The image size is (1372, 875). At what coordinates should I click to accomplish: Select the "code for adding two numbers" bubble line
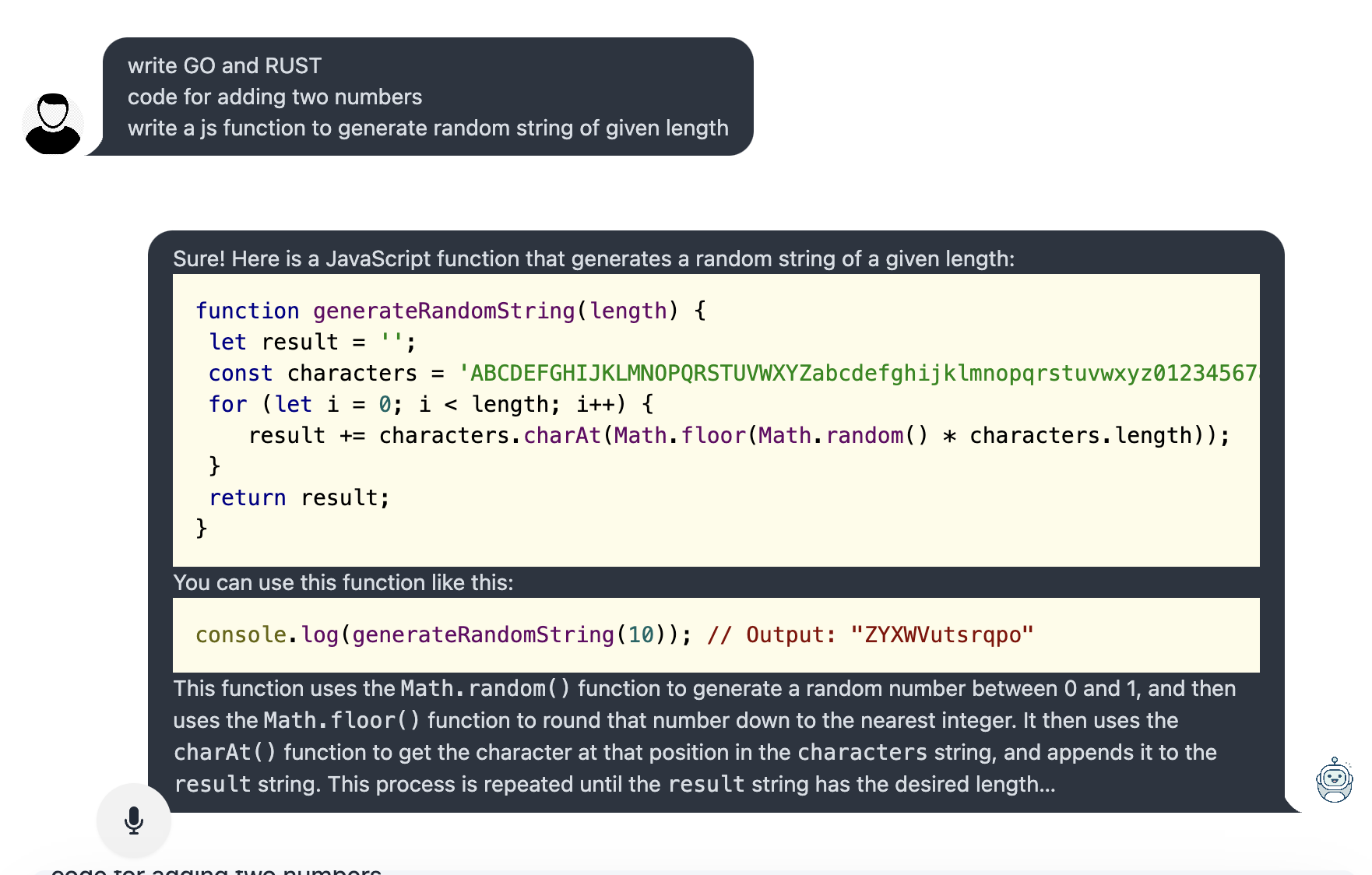[274, 97]
